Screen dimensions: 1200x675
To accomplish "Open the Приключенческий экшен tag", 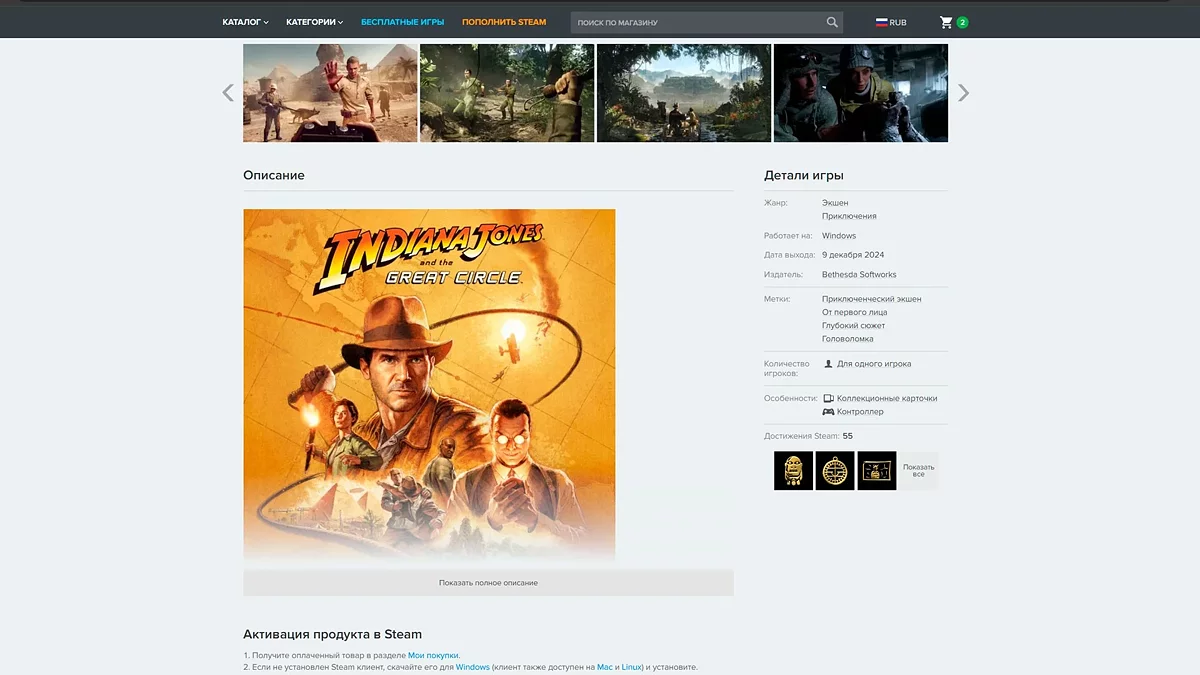I will tap(872, 299).
